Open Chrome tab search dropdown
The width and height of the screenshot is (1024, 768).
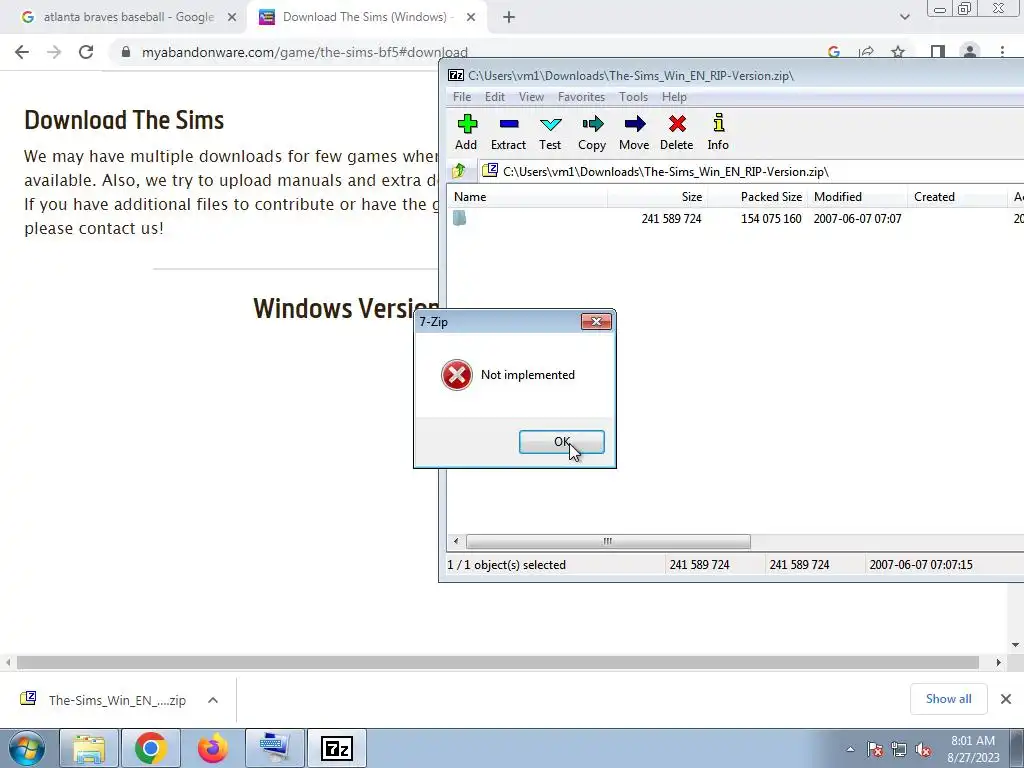[904, 18]
